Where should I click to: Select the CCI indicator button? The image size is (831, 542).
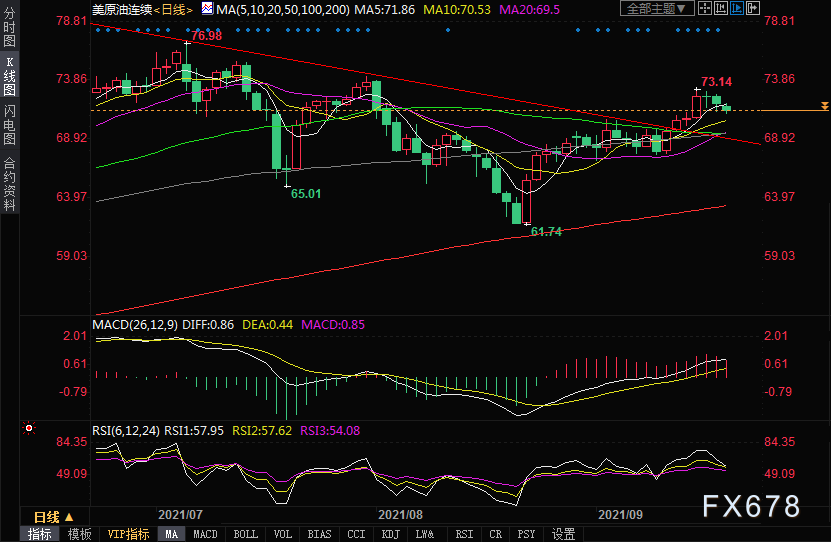(x=356, y=534)
